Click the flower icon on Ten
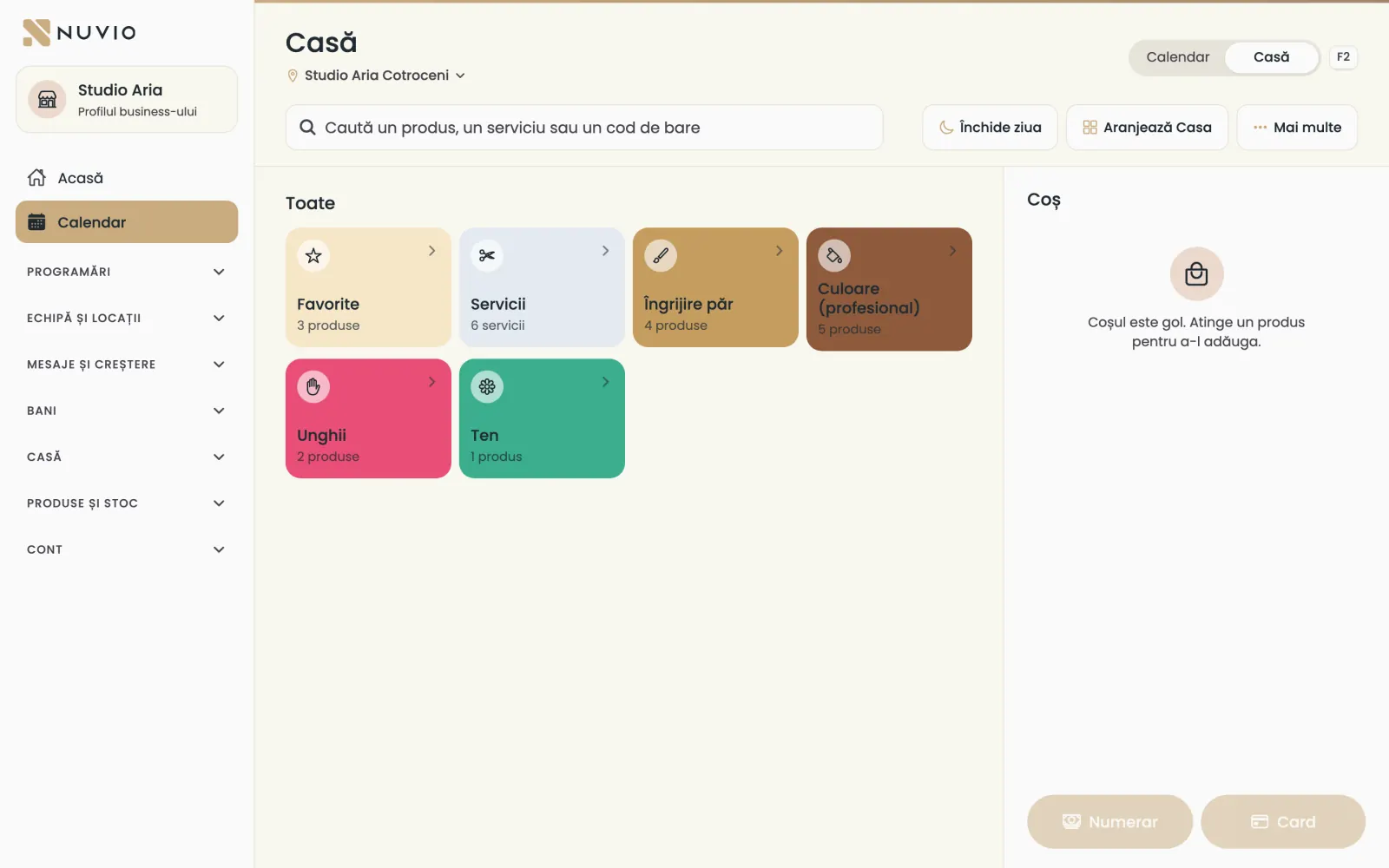This screenshot has height=868, width=1389. pos(487,386)
